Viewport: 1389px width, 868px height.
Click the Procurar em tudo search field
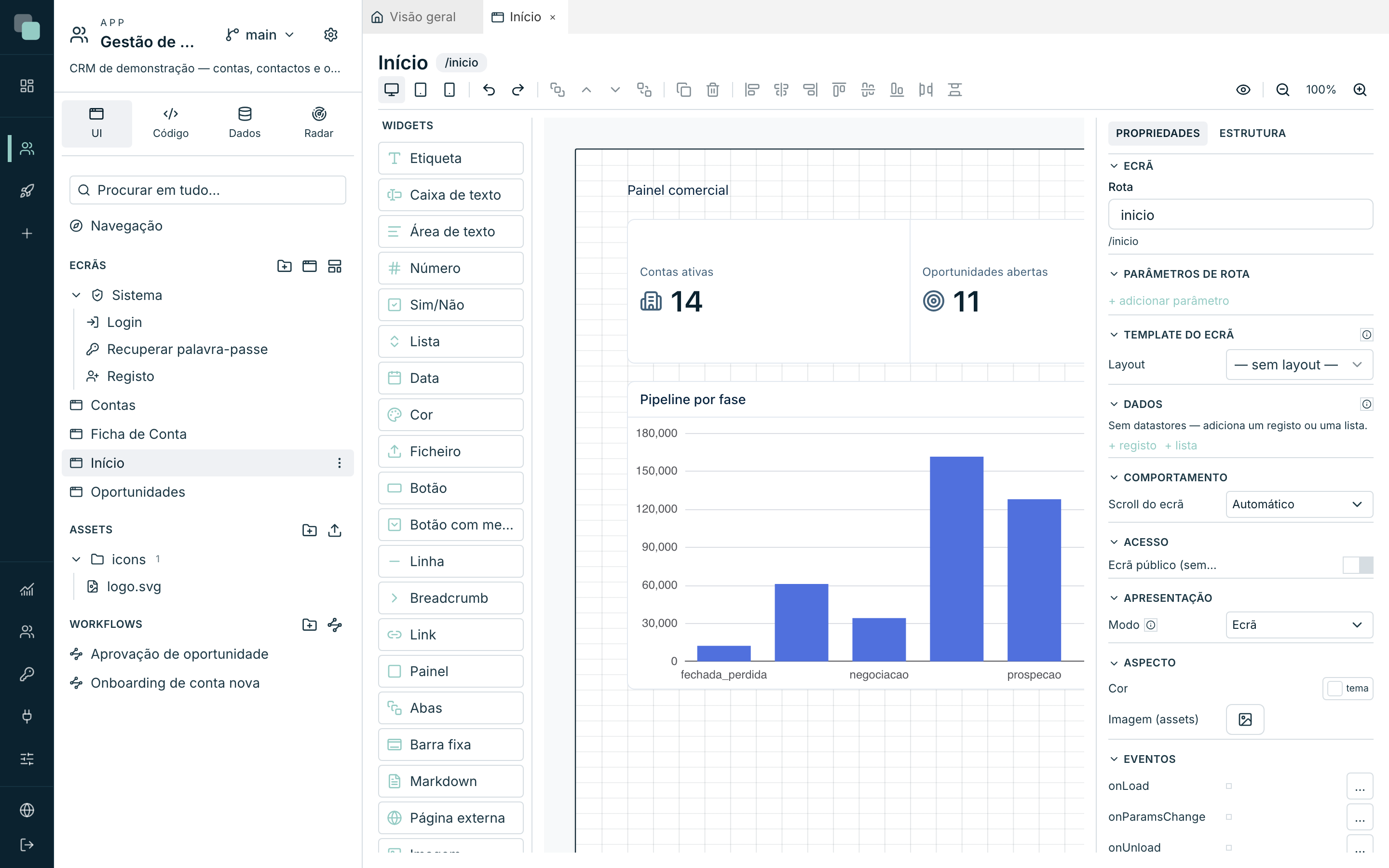click(x=208, y=190)
